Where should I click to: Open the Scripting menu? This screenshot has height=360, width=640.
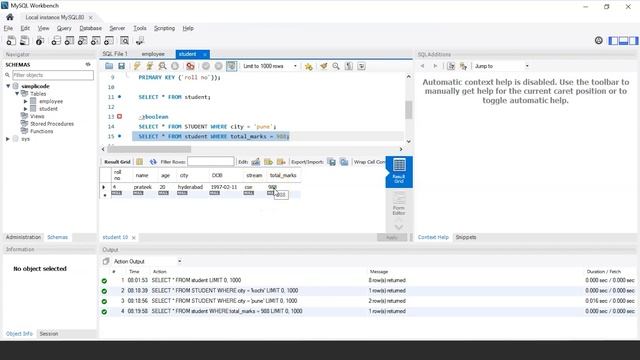tap(164, 28)
